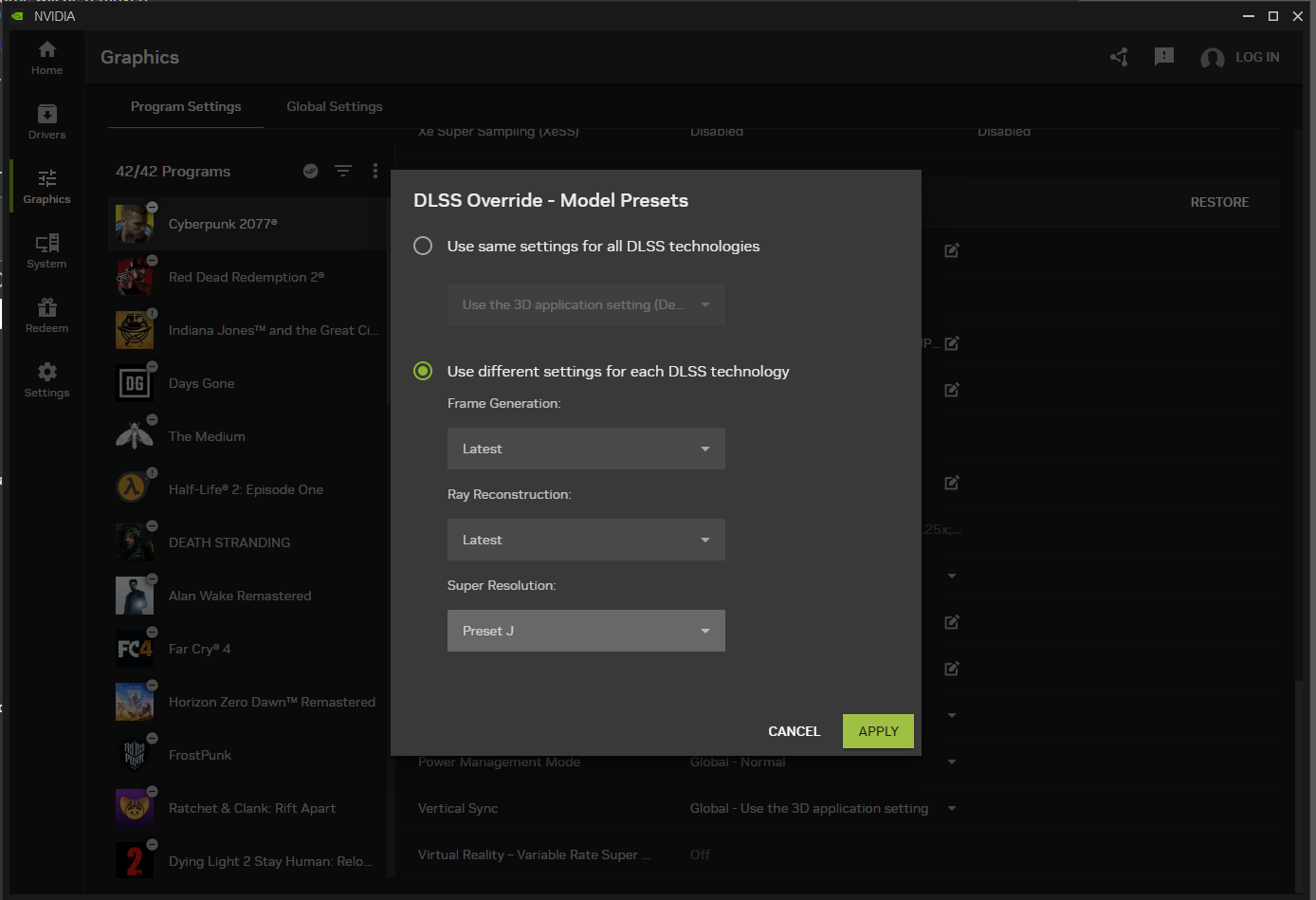Screen dimensions: 1316x900
Task: Click the Half-Life 2 lambda icon
Action: tap(135, 489)
